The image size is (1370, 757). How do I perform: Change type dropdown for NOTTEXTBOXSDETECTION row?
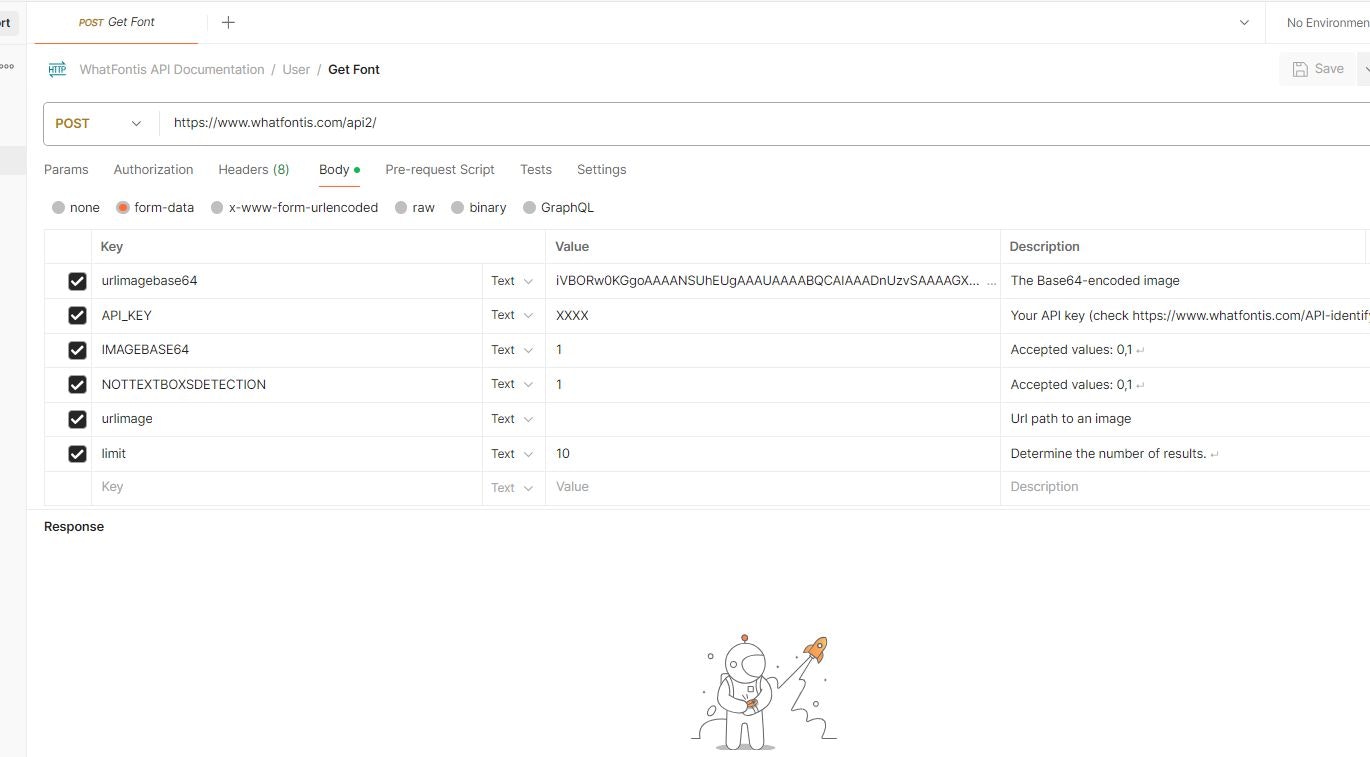coord(513,384)
